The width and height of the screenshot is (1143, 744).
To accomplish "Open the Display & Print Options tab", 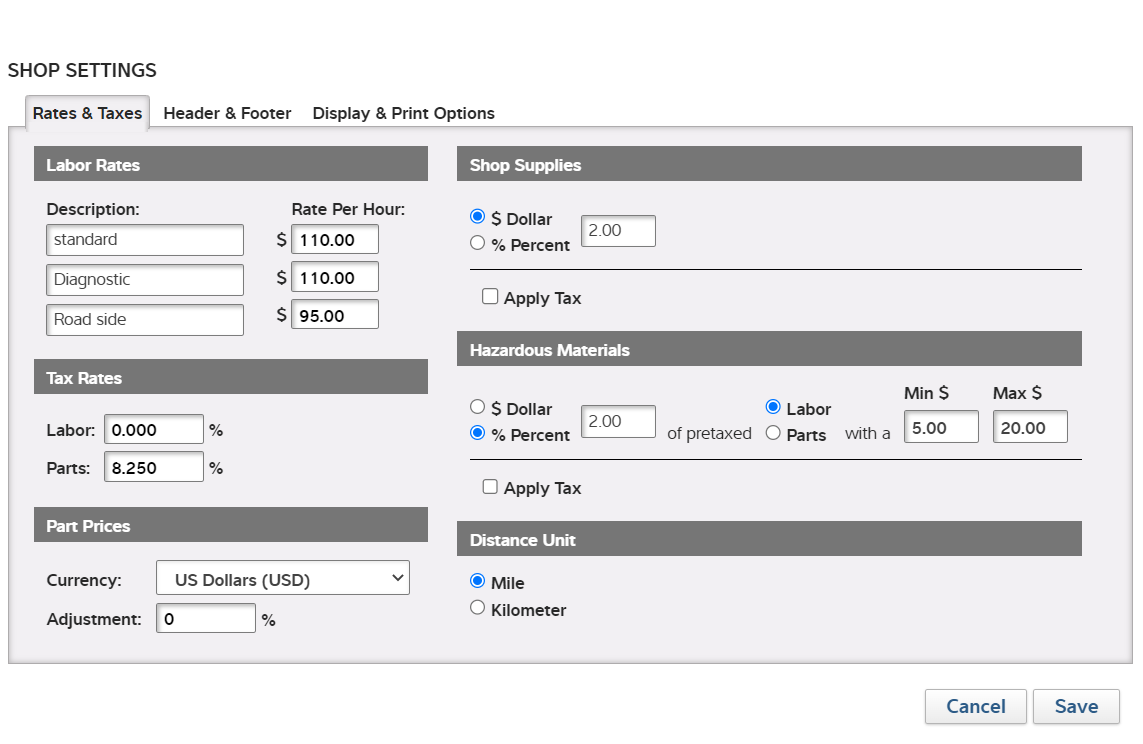I will 403,113.
